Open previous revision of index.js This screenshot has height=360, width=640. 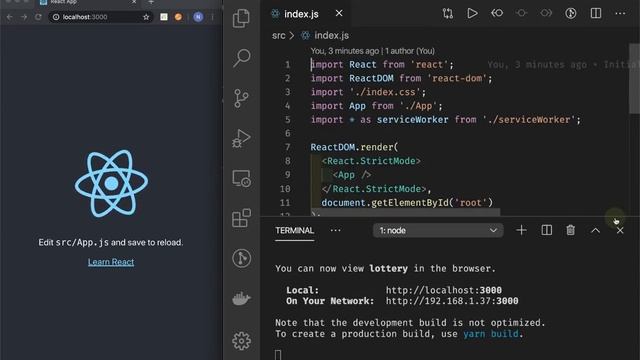pos(497,13)
